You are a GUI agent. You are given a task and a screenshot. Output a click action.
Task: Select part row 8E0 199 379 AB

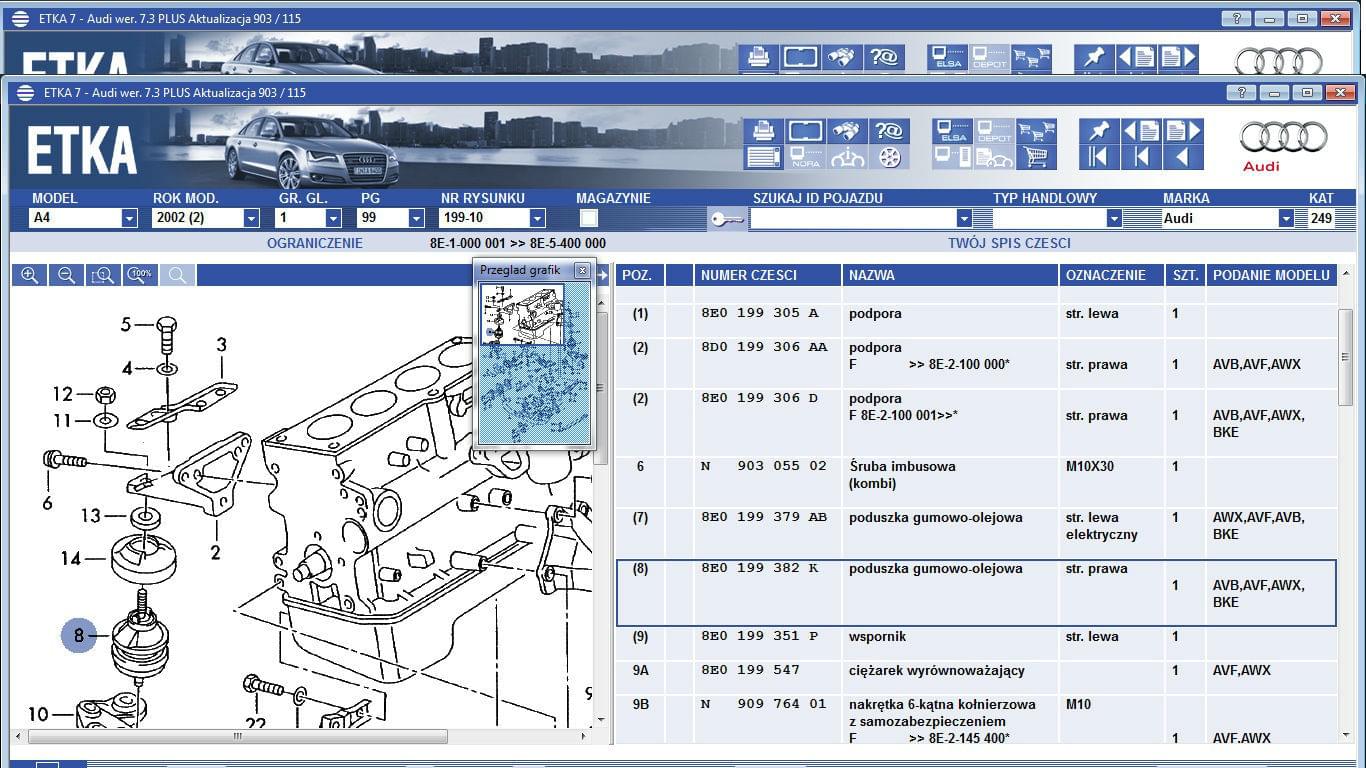click(976, 533)
